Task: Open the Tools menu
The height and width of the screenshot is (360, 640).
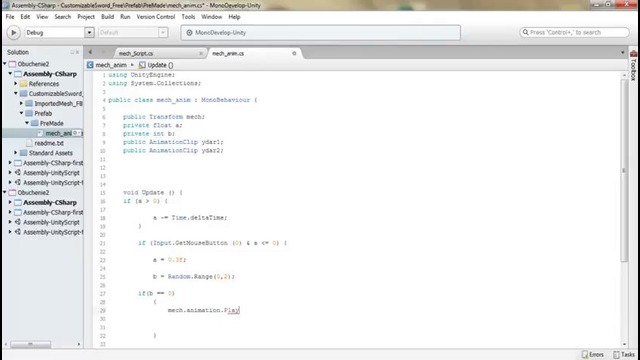Action: [x=188, y=17]
